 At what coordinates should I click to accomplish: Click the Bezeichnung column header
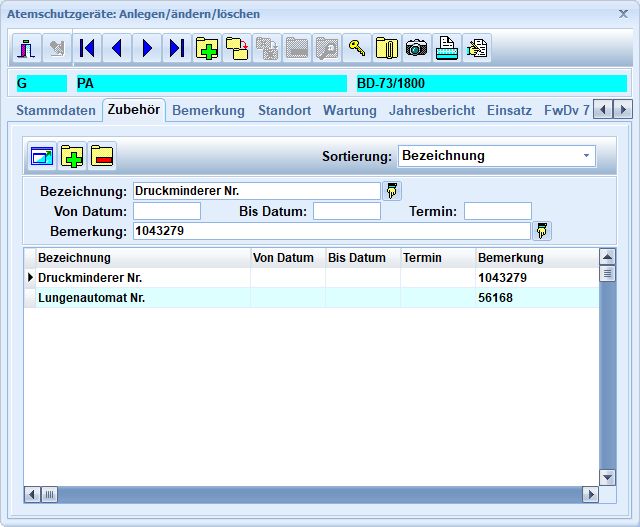[143, 258]
